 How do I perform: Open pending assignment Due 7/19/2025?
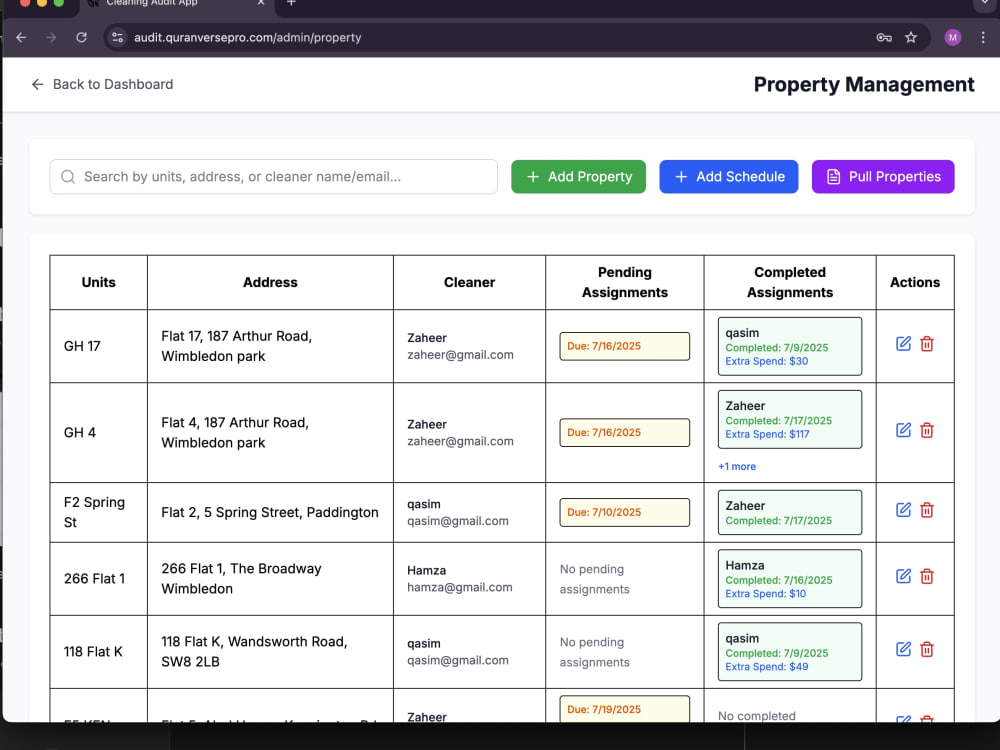[624, 709]
